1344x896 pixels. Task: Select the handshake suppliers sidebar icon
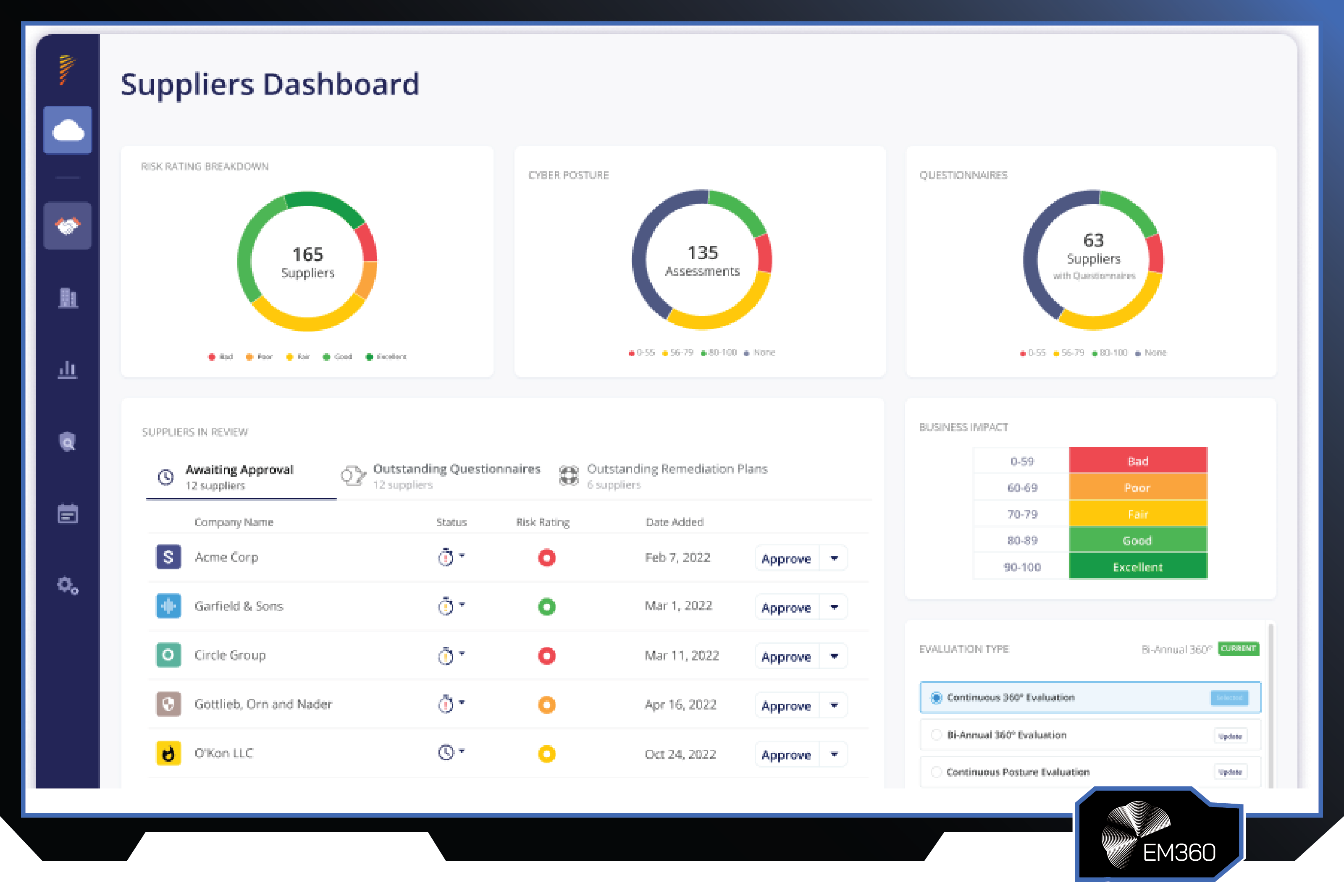[x=68, y=226]
